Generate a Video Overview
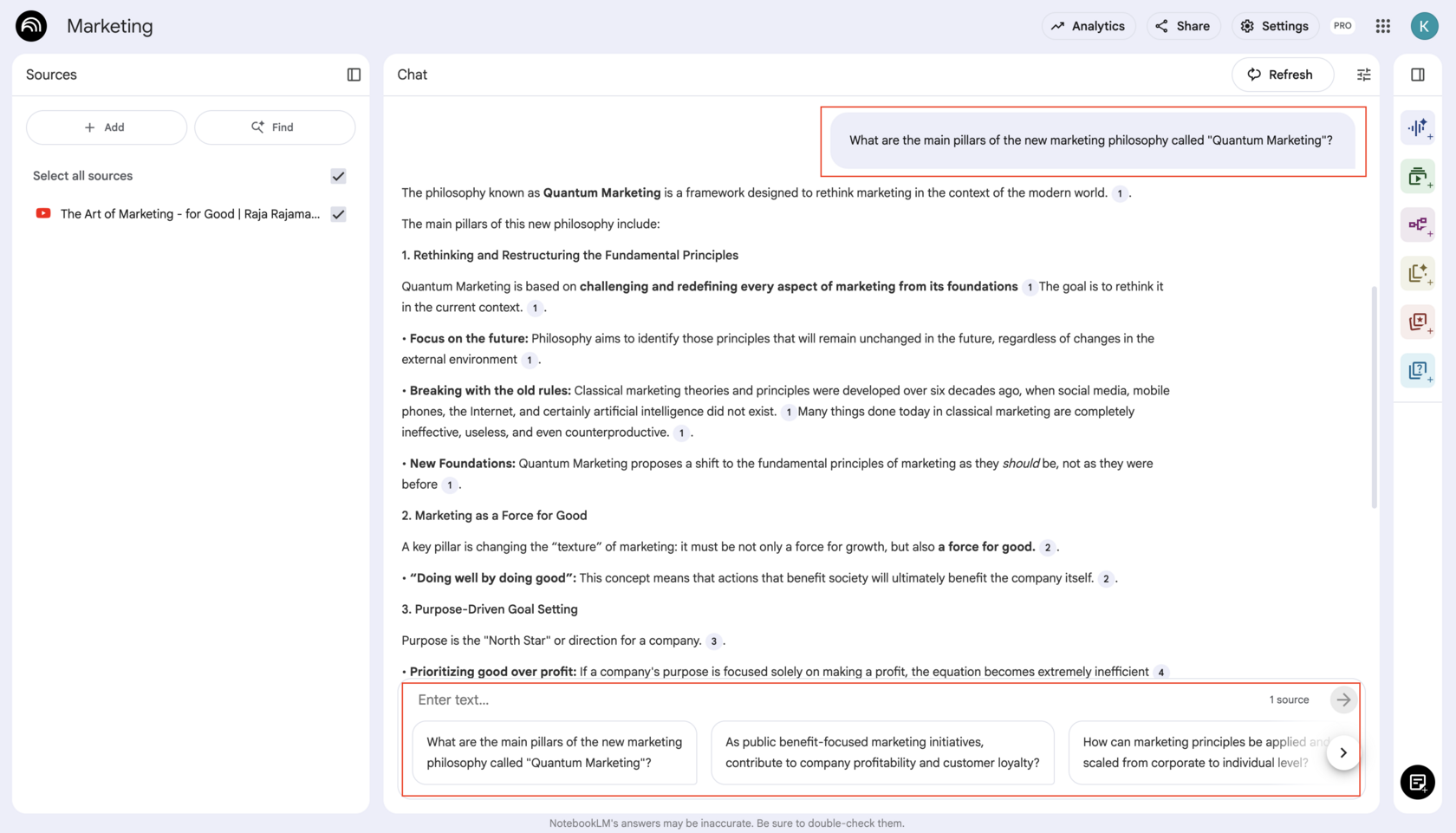1456x833 pixels. [x=1418, y=177]
